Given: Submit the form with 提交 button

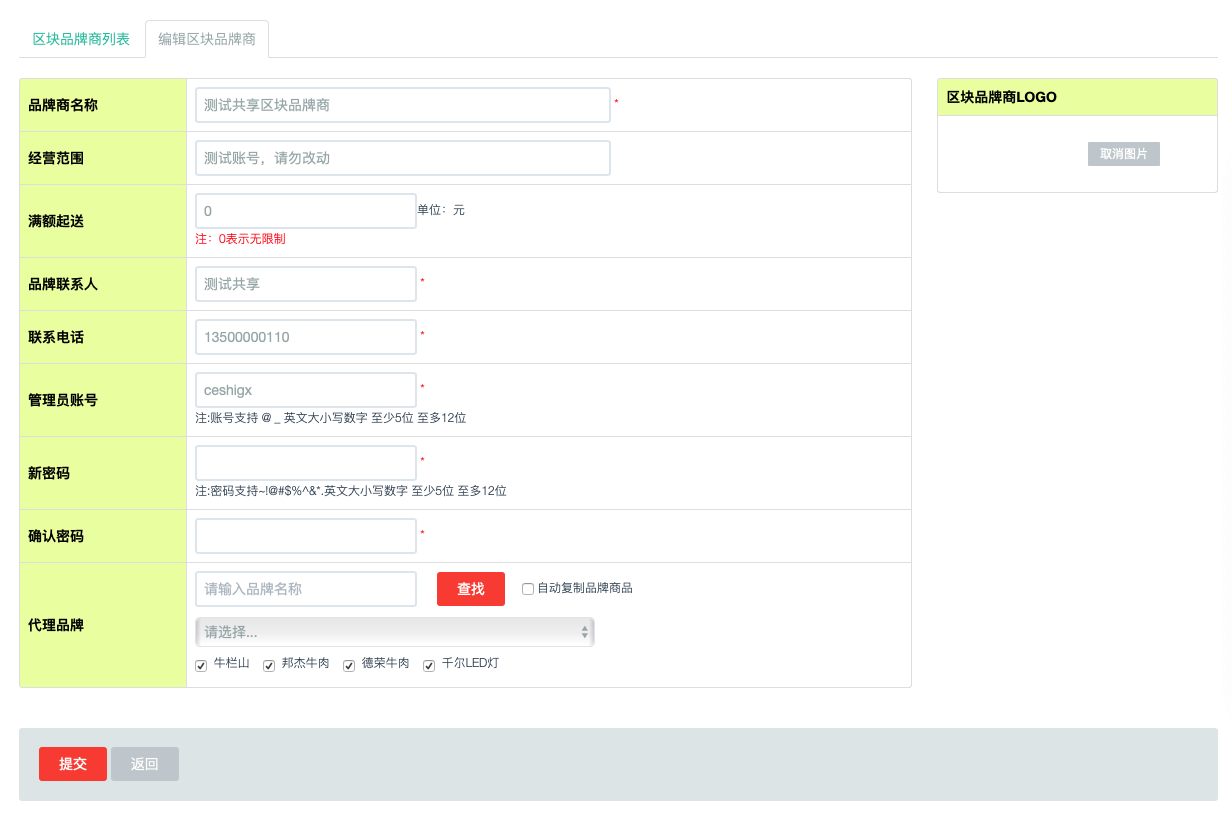Looking at the screenshot, I should 73,764.
